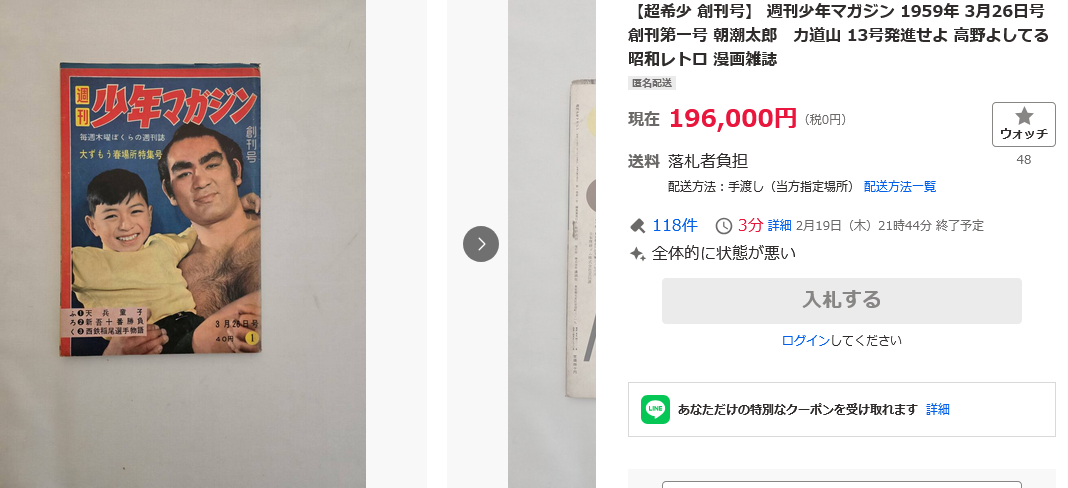1068x488 pixels.
Task: Click the ログイン link
Action: tap(805, 341)
